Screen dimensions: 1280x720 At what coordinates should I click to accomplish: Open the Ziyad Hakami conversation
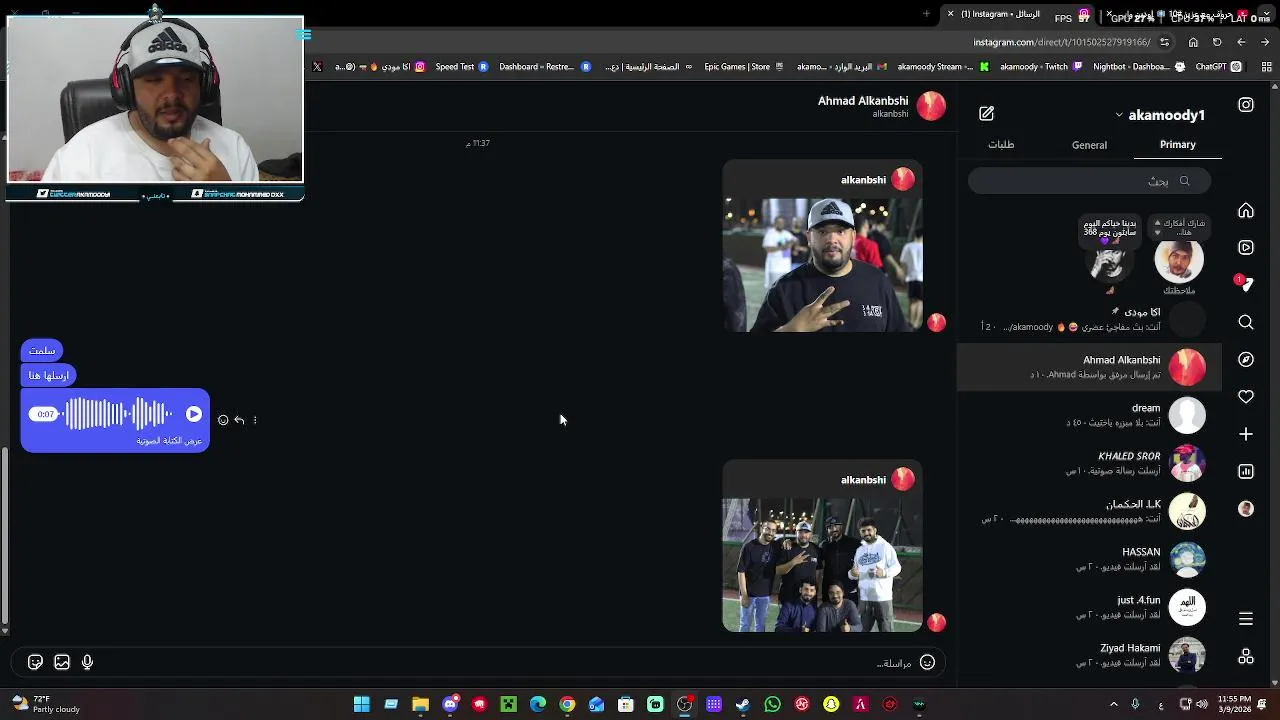tap(1089, 655)
